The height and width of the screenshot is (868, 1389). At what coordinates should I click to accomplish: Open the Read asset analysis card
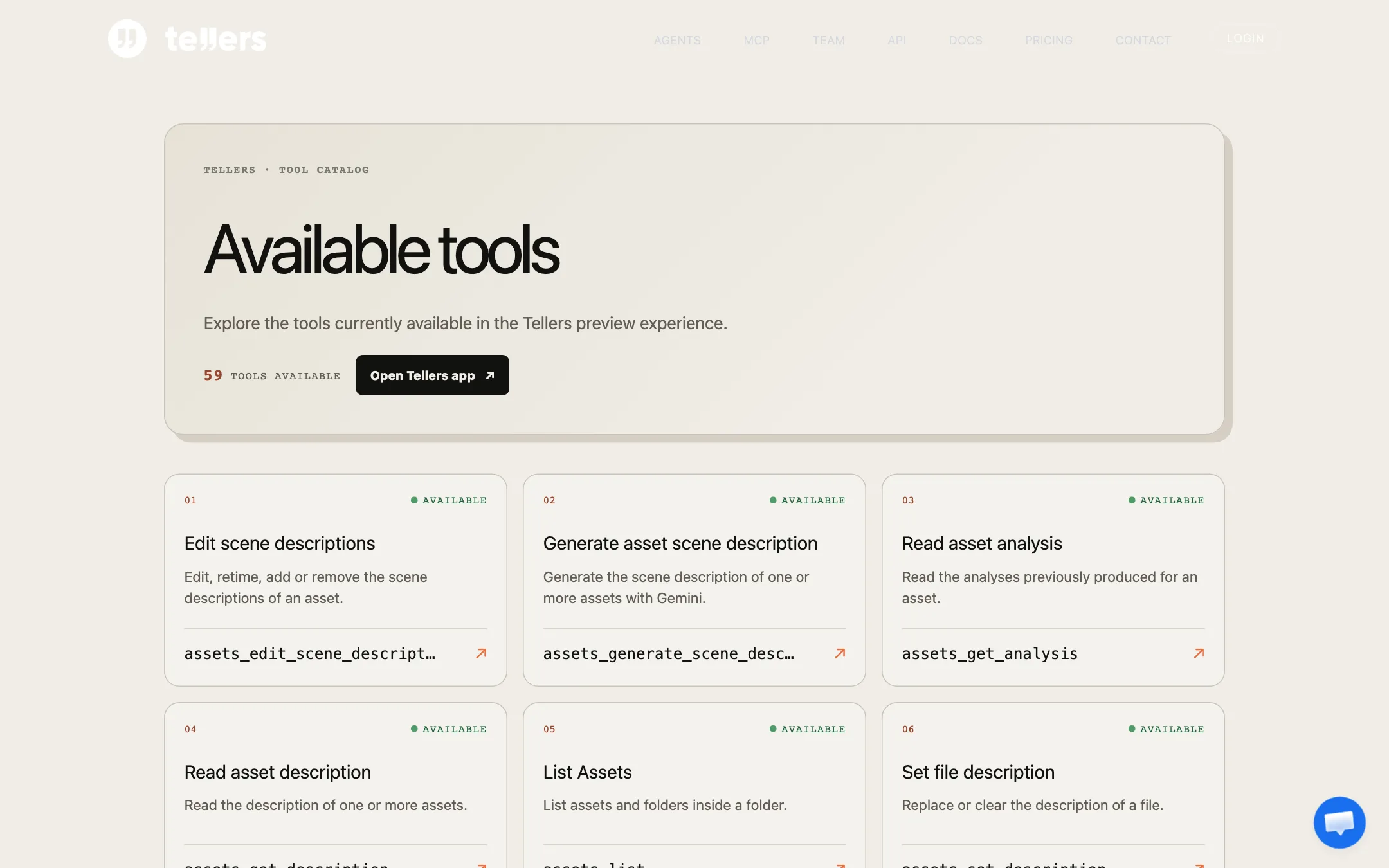1053,580
